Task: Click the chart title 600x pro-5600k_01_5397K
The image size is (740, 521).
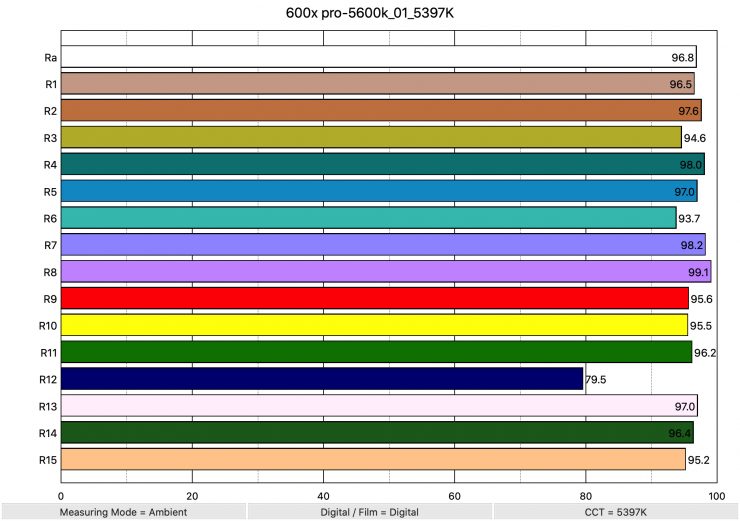Action: coord(369,13)
